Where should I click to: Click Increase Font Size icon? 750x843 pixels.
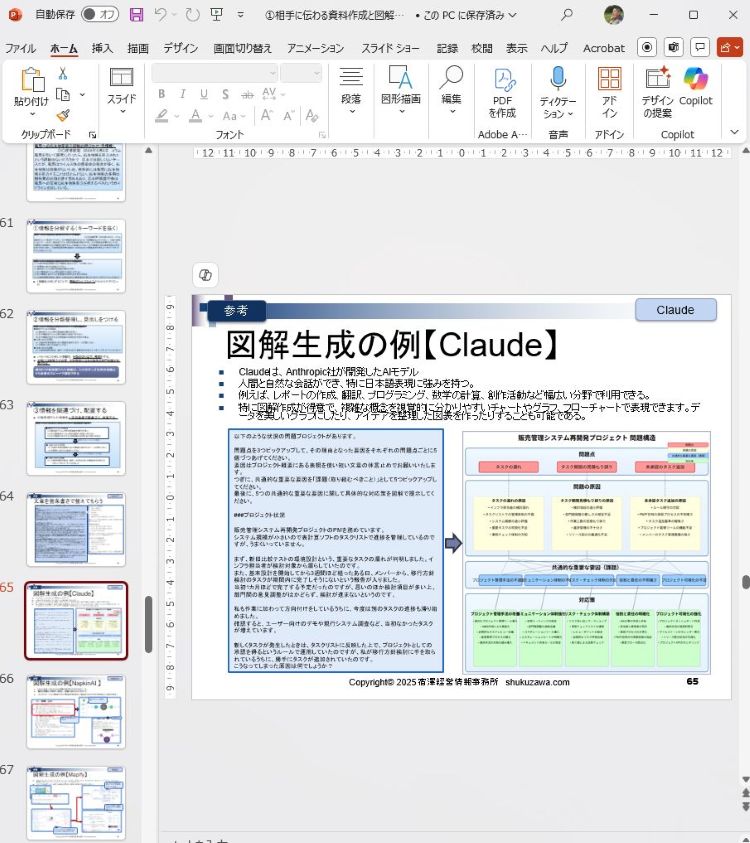click(267, 115)
